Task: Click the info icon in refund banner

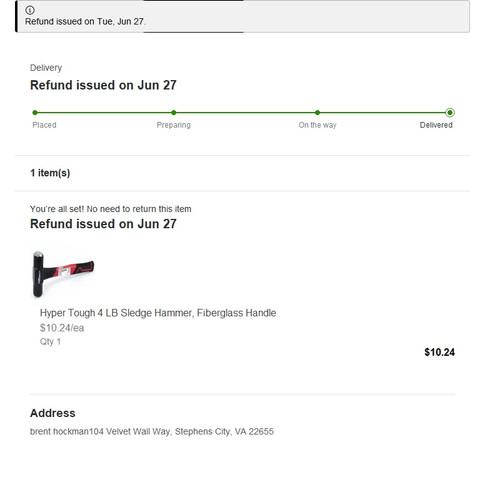Action: click(30, 10)
